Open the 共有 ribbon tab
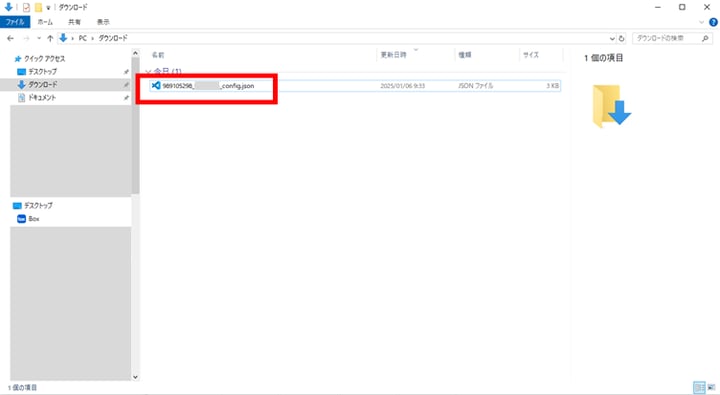720x395 pixels. click(74, 22)
